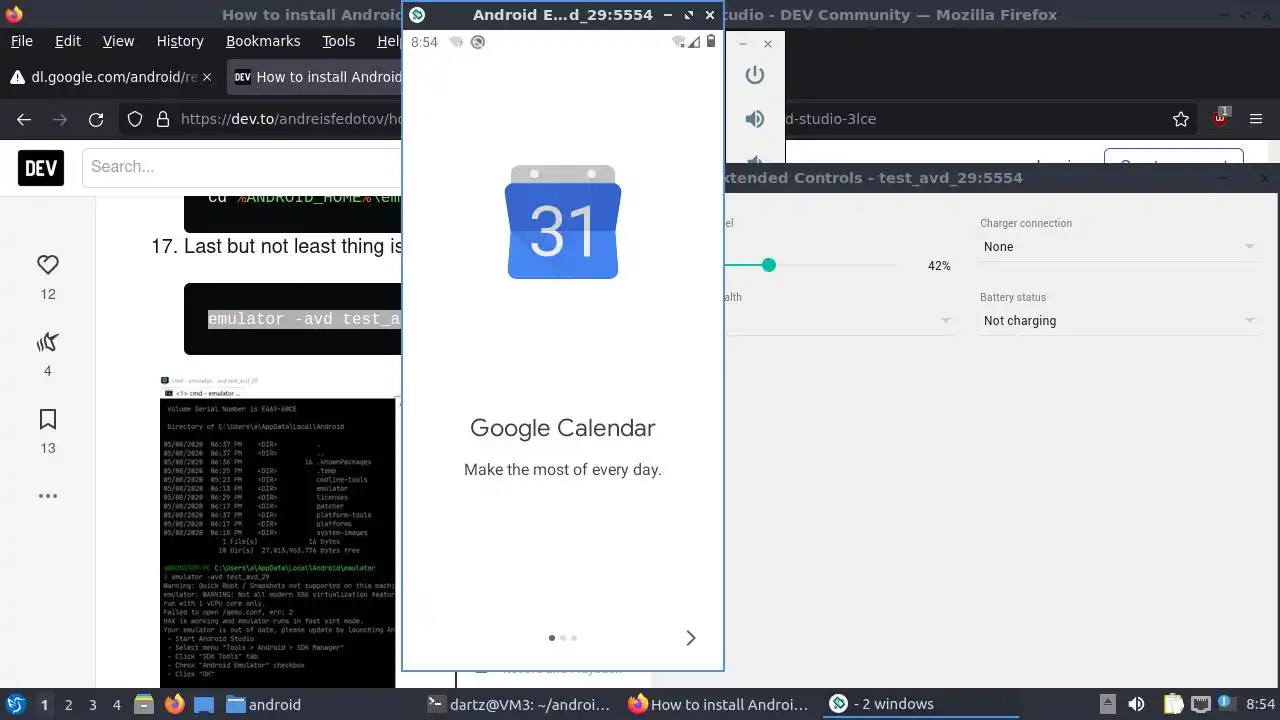Reload the page in Firefox
1280x720 pixels.
96,119
